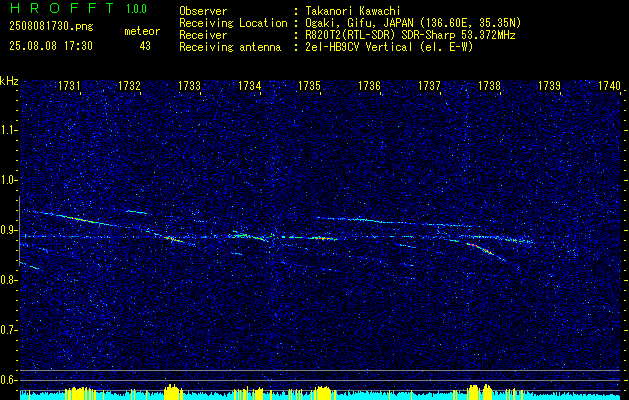This screenshot has width=629, height=400.
Task: Click the meteor count value 43
Action: point(145,46)
